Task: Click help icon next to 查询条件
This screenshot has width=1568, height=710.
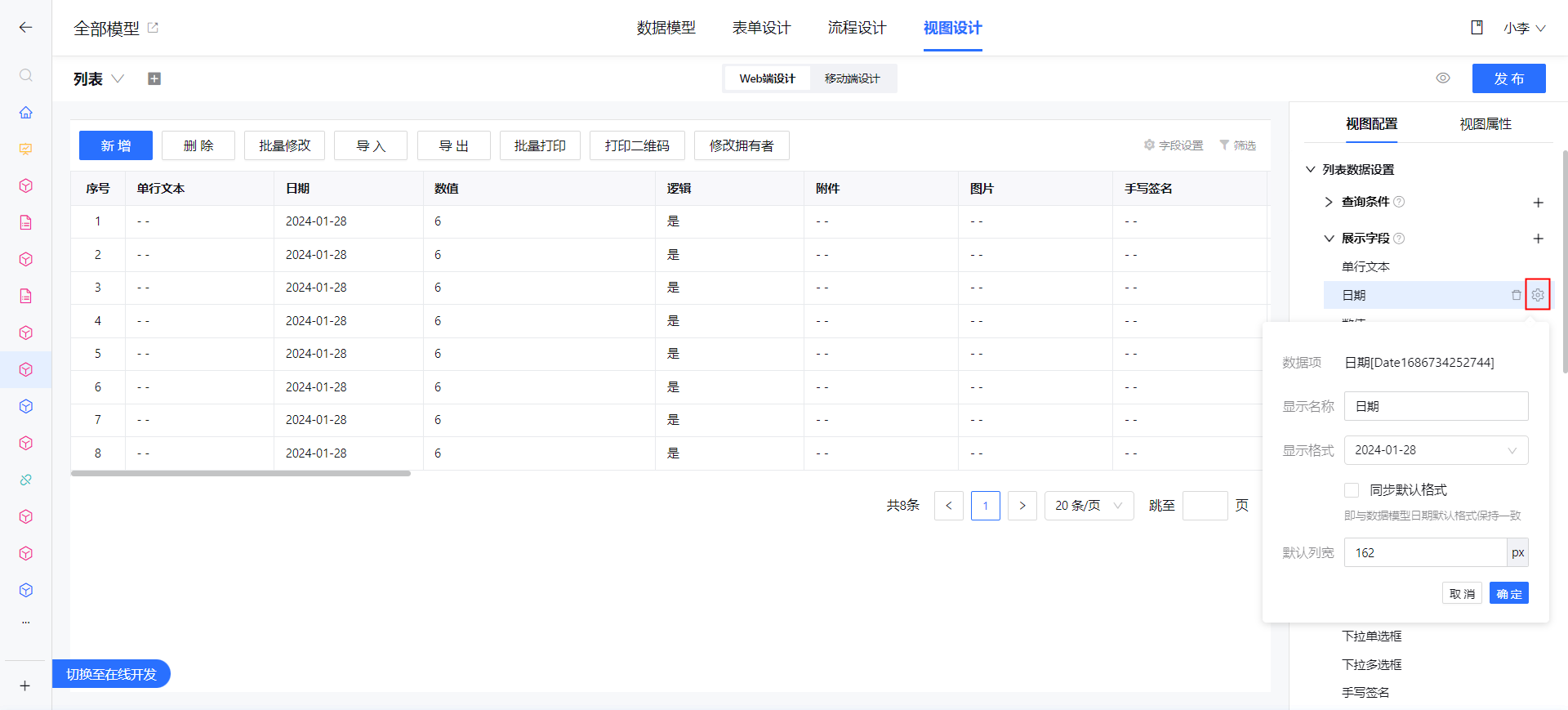Action: [1399, 202]
